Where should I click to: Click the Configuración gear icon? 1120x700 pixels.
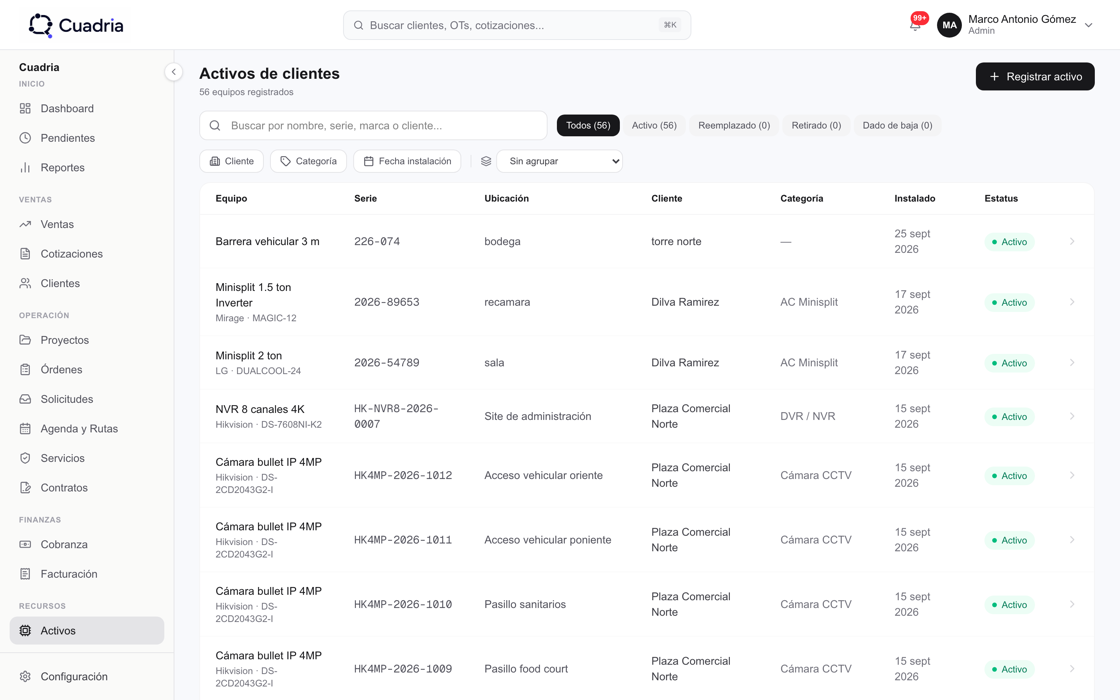[25, 676]
